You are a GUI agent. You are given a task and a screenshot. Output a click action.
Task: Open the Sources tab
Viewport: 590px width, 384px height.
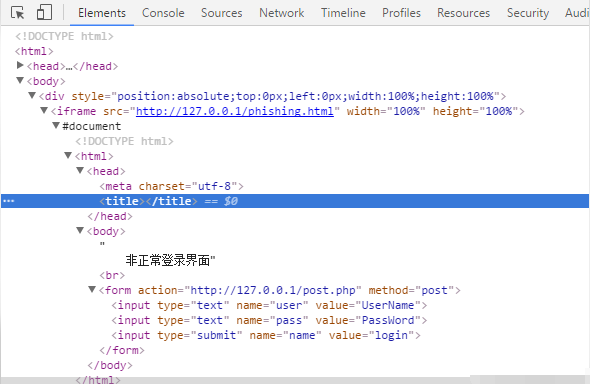[x=221, y=13]
